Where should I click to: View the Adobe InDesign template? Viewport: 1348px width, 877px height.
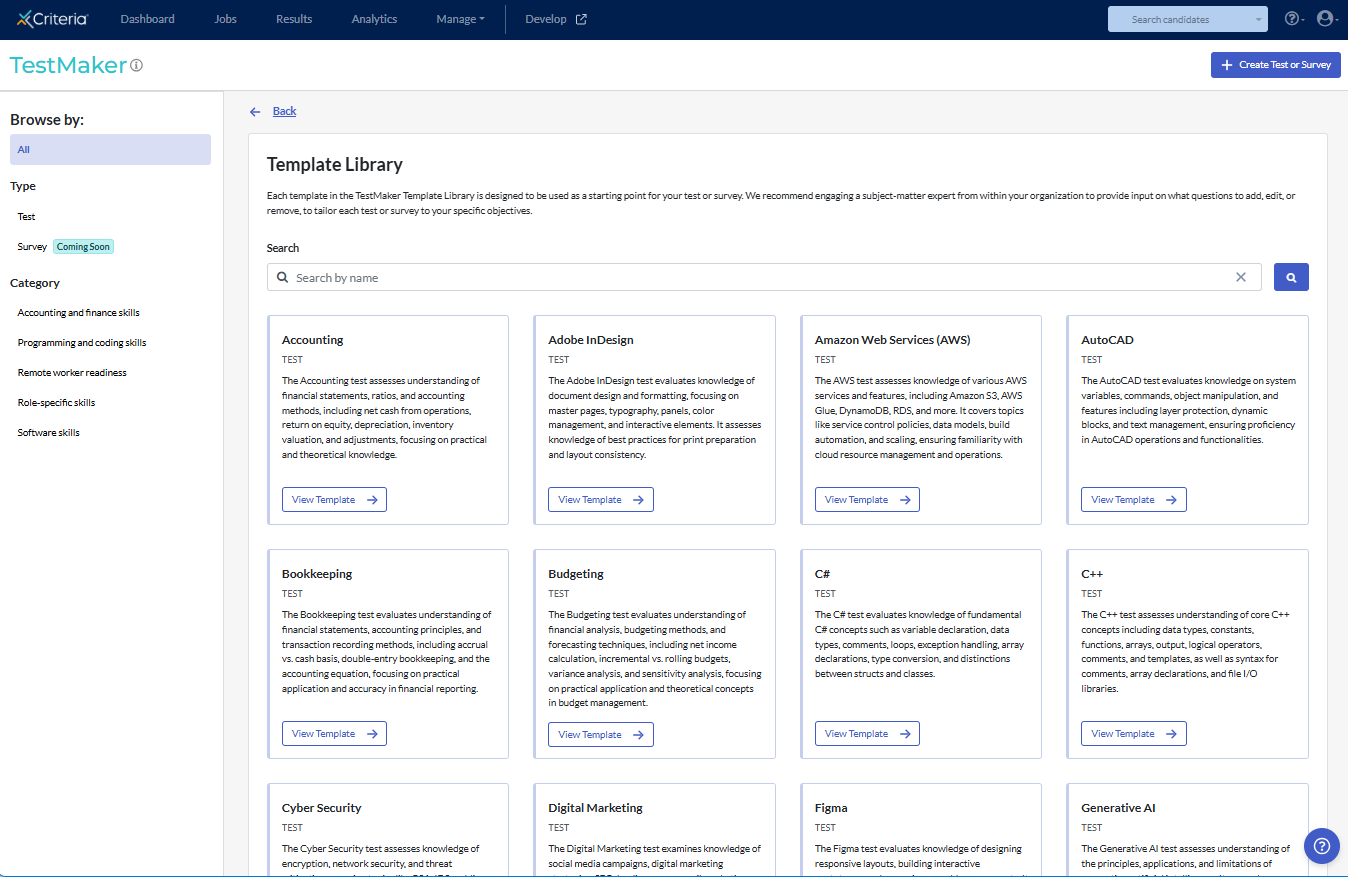coord(601,500)
